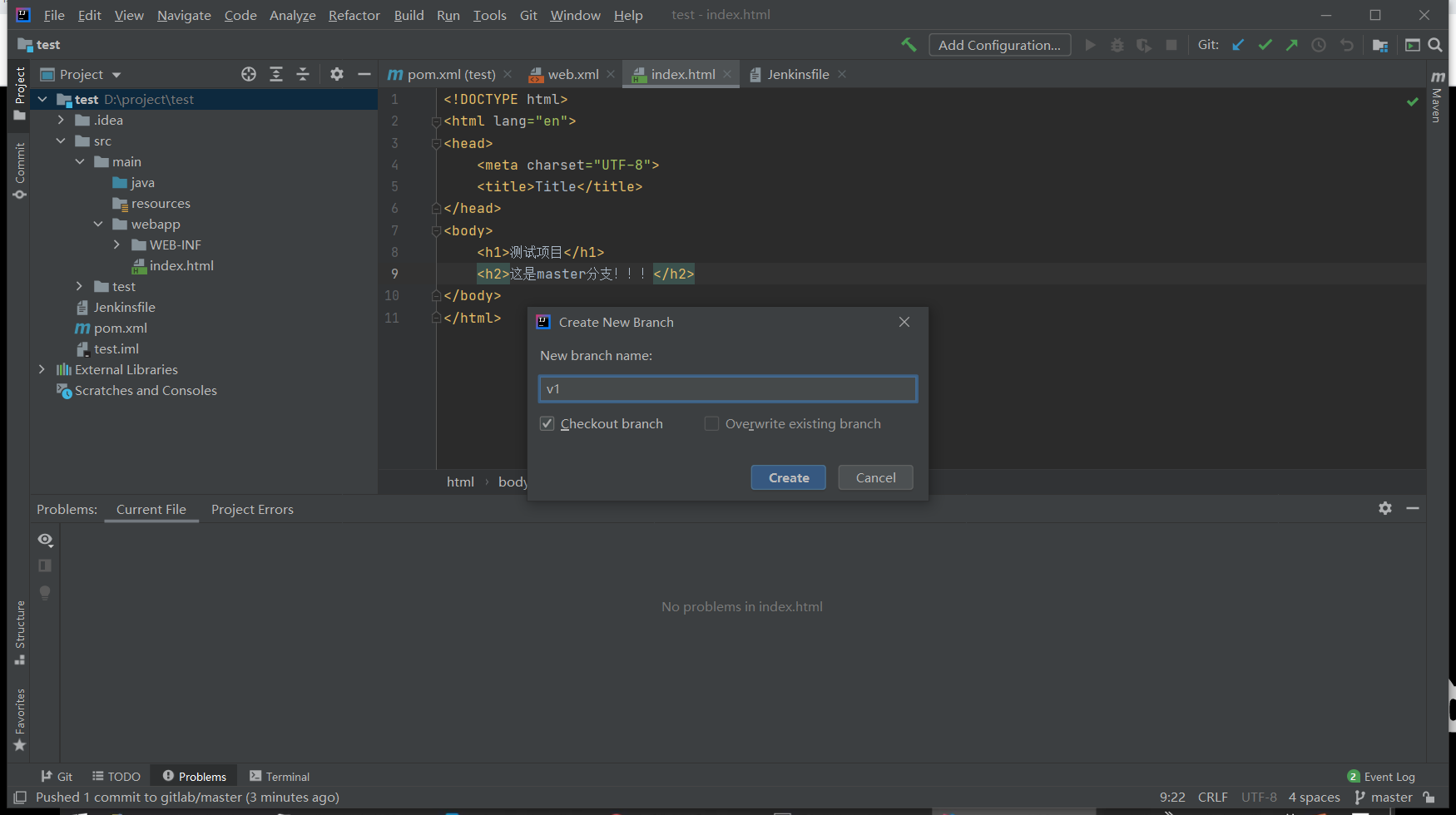This screenshot has height=815, width=1456.
Task: Click Expand All icon in Project panel
Action: pyautogui.click(x=276, y=74)
